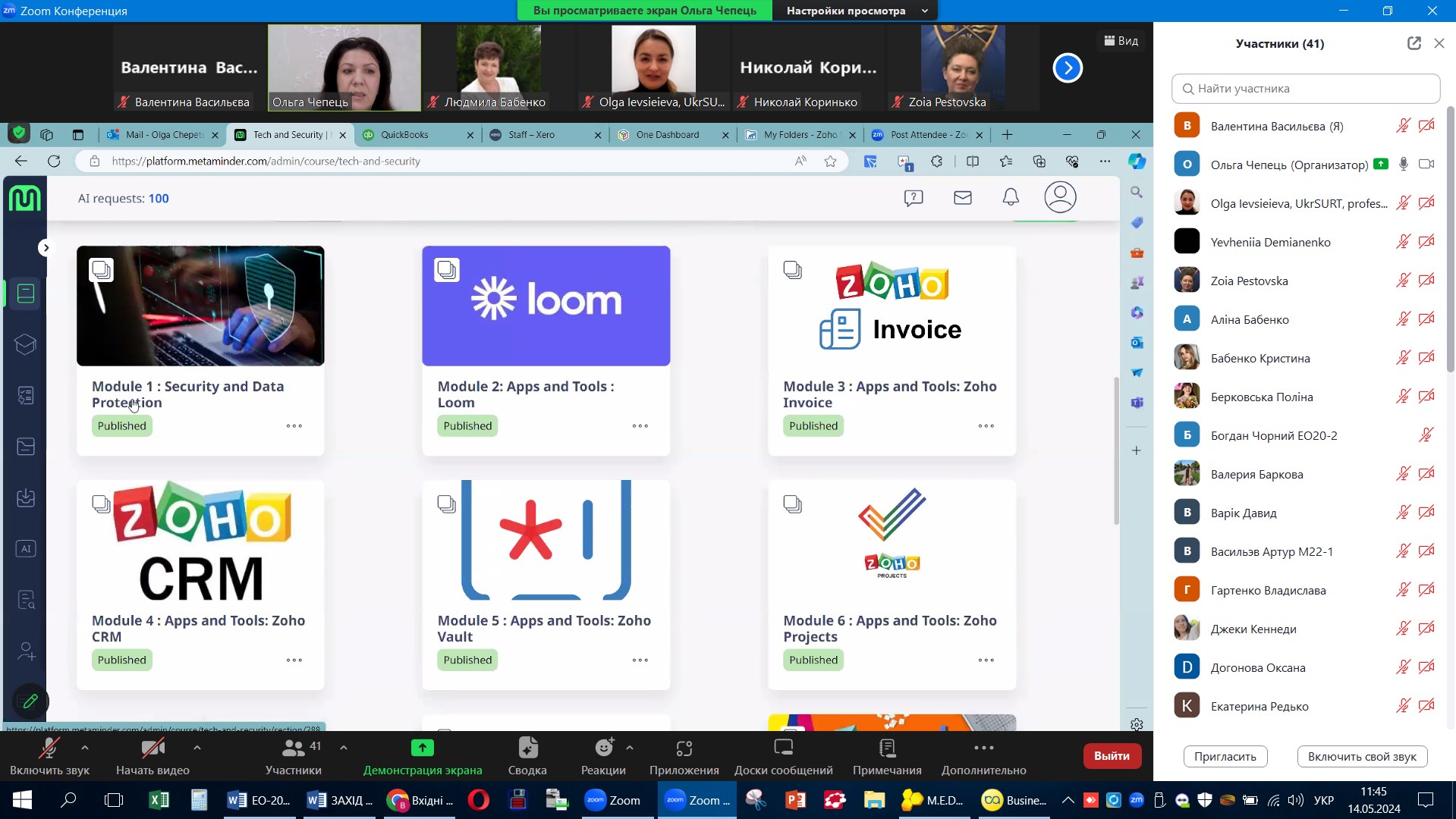Image resolution: width=1456 pixels, height=819 pixels.
Task: Open Сводка summary tool
Action: [527, 756]
